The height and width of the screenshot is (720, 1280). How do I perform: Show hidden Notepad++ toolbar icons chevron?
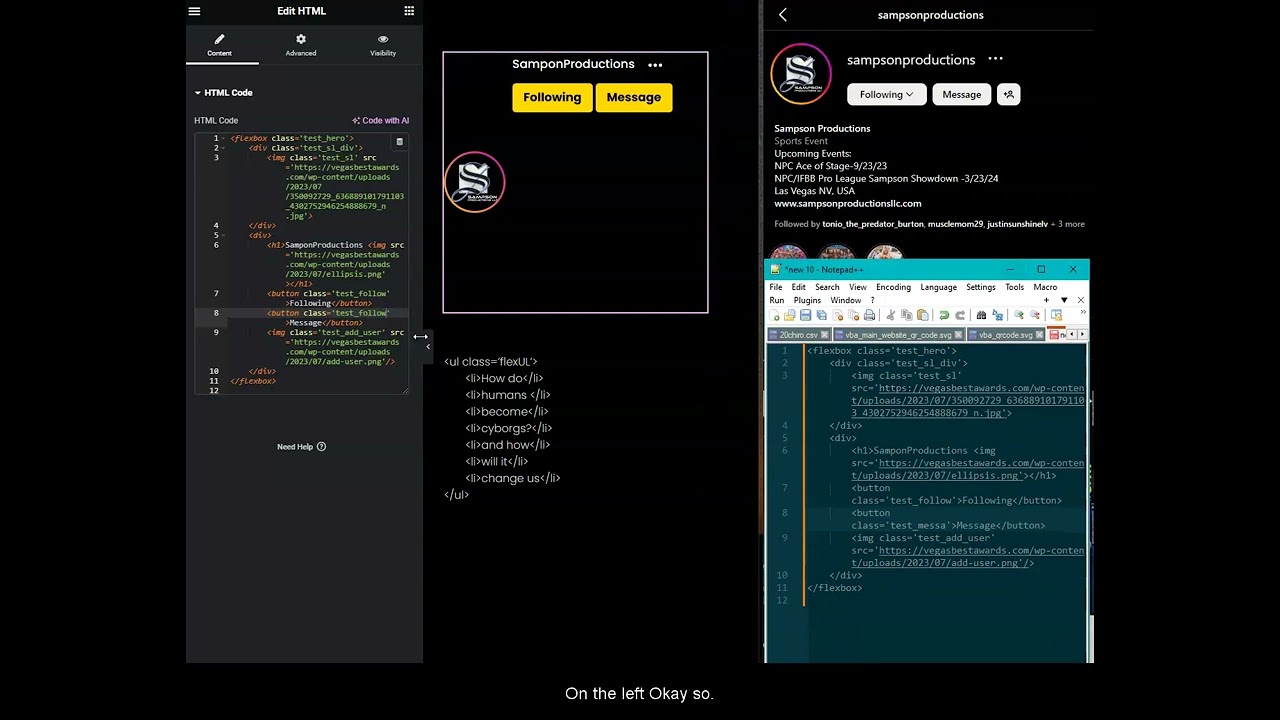(x=1083, y=312)
